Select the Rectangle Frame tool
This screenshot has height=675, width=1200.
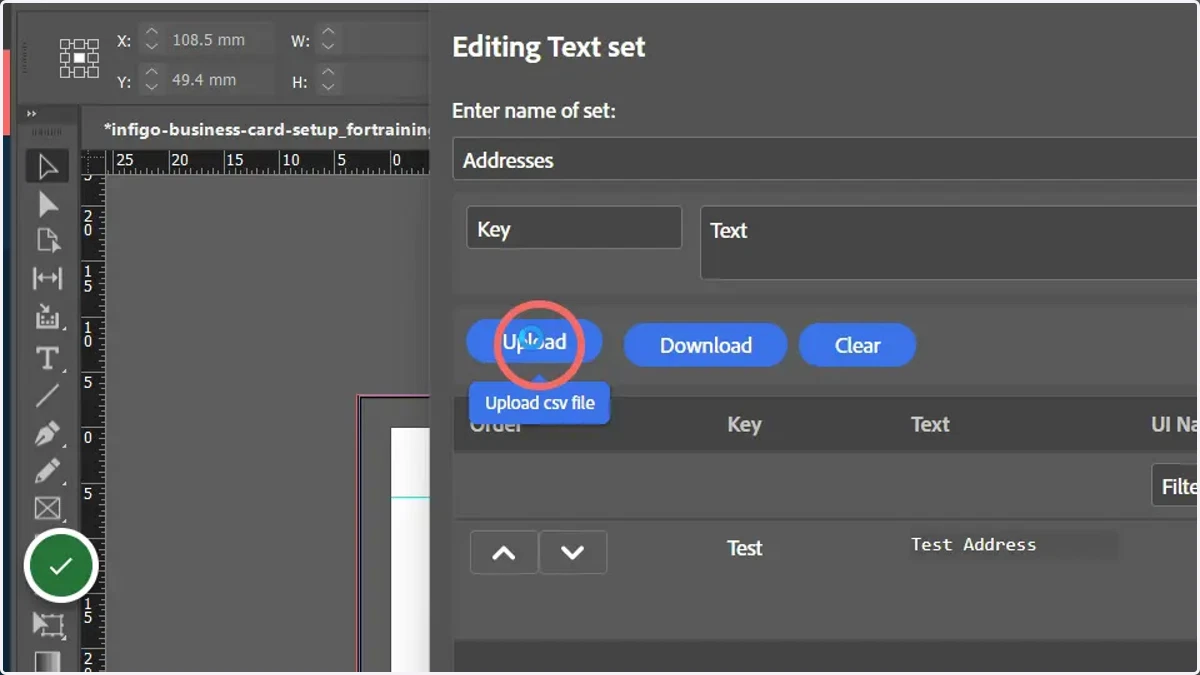point(47,508)
